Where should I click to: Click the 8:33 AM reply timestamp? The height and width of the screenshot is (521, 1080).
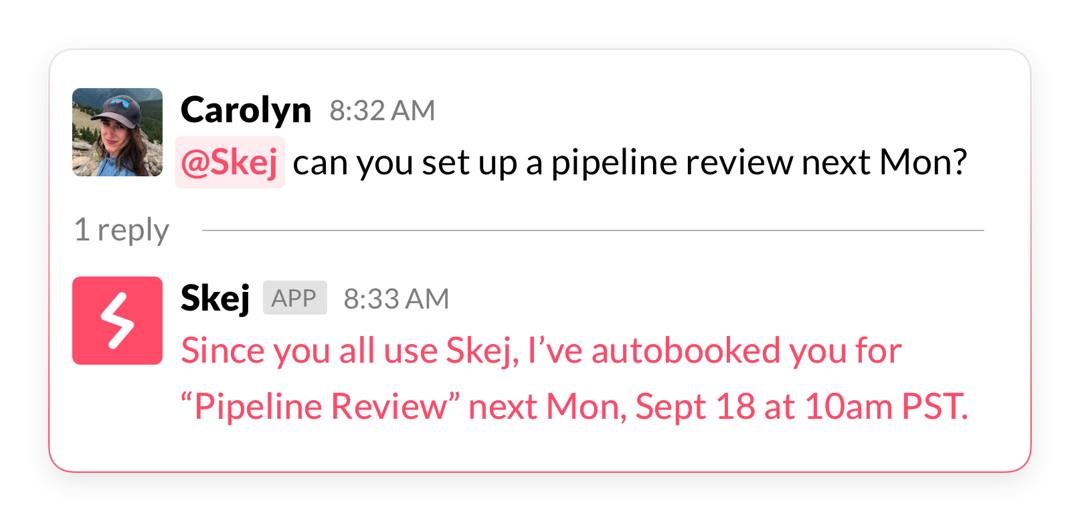tap(396, 298)
